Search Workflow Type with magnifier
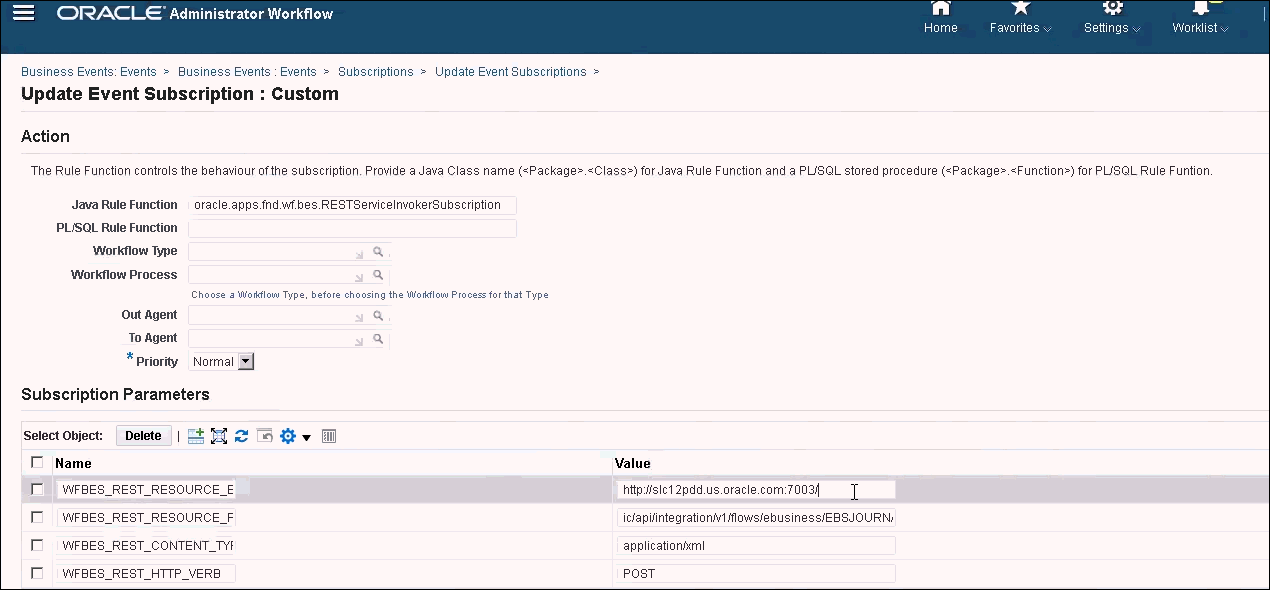This screenshot has width=1270, height=590. [379, 251]
